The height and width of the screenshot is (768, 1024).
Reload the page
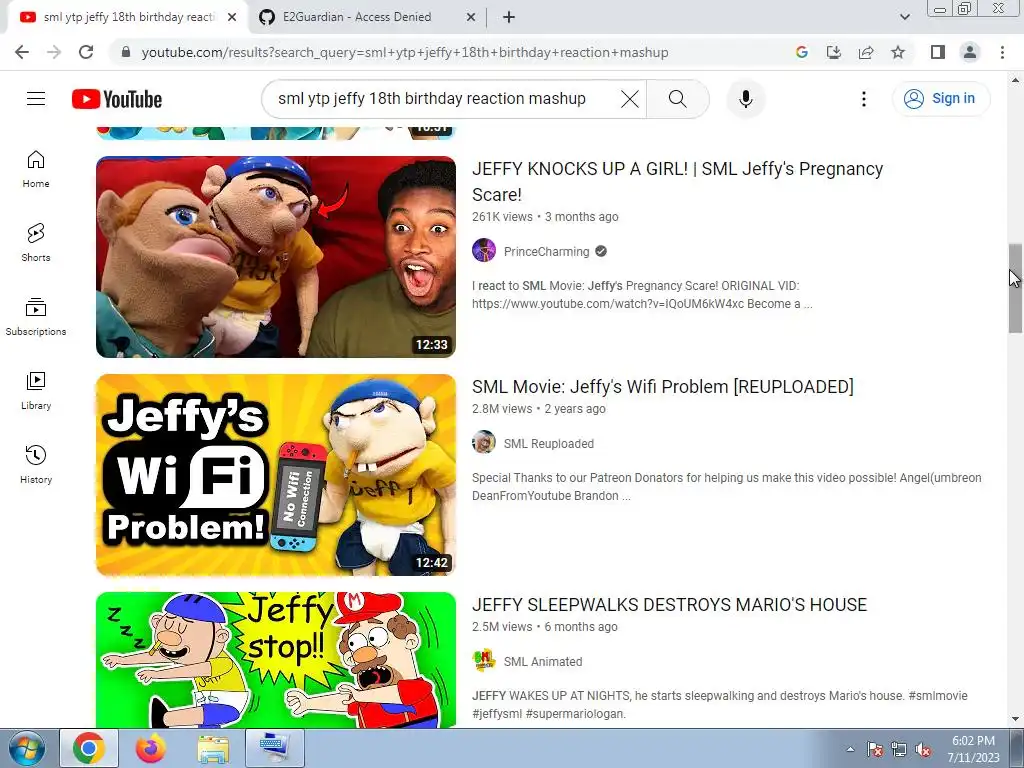tap(86, 52)
